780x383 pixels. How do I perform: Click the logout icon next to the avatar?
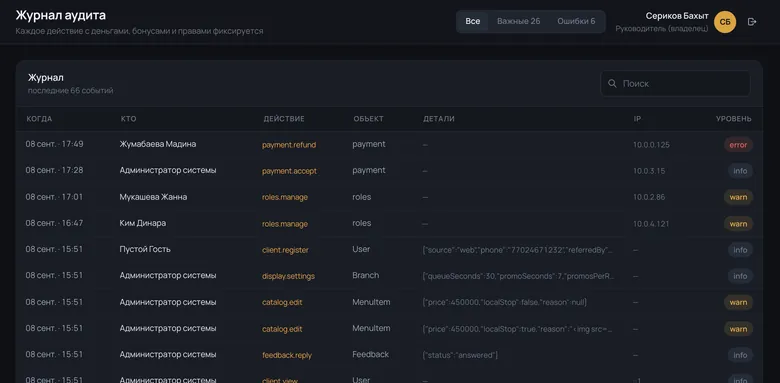(752, 22)
